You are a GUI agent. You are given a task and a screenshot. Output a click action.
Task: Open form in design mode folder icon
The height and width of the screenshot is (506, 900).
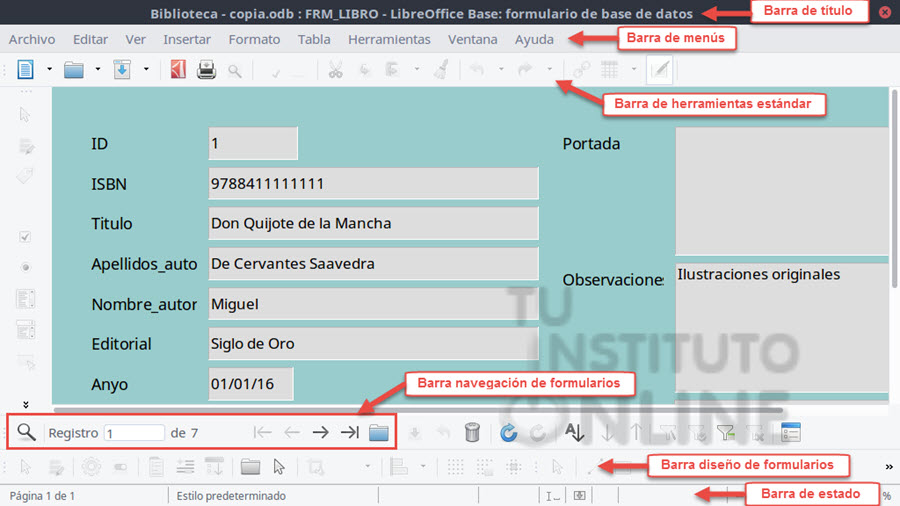click(x=250, y=466)
